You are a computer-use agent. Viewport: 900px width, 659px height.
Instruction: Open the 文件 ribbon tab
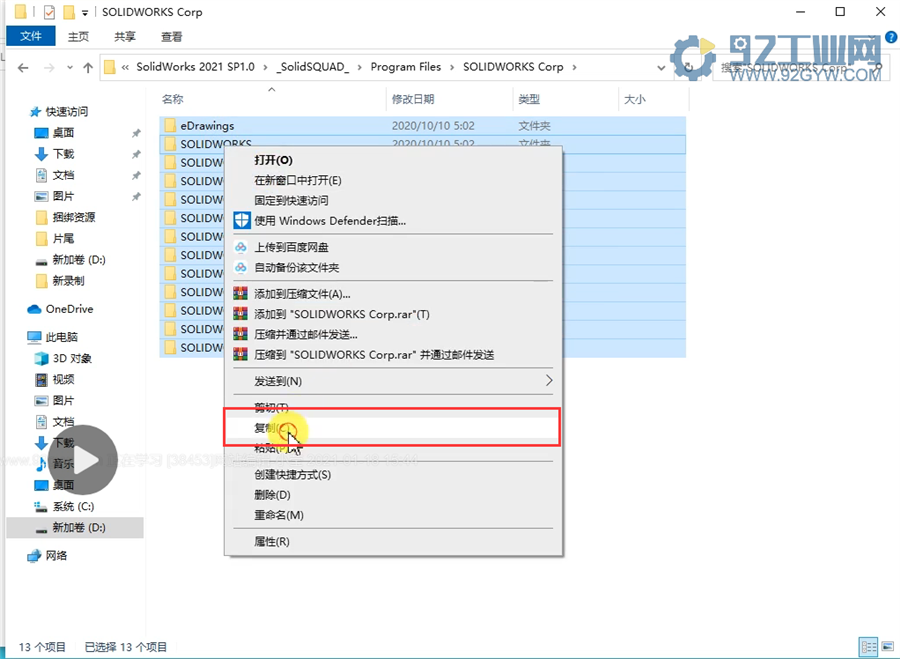(x=31, y=37)
